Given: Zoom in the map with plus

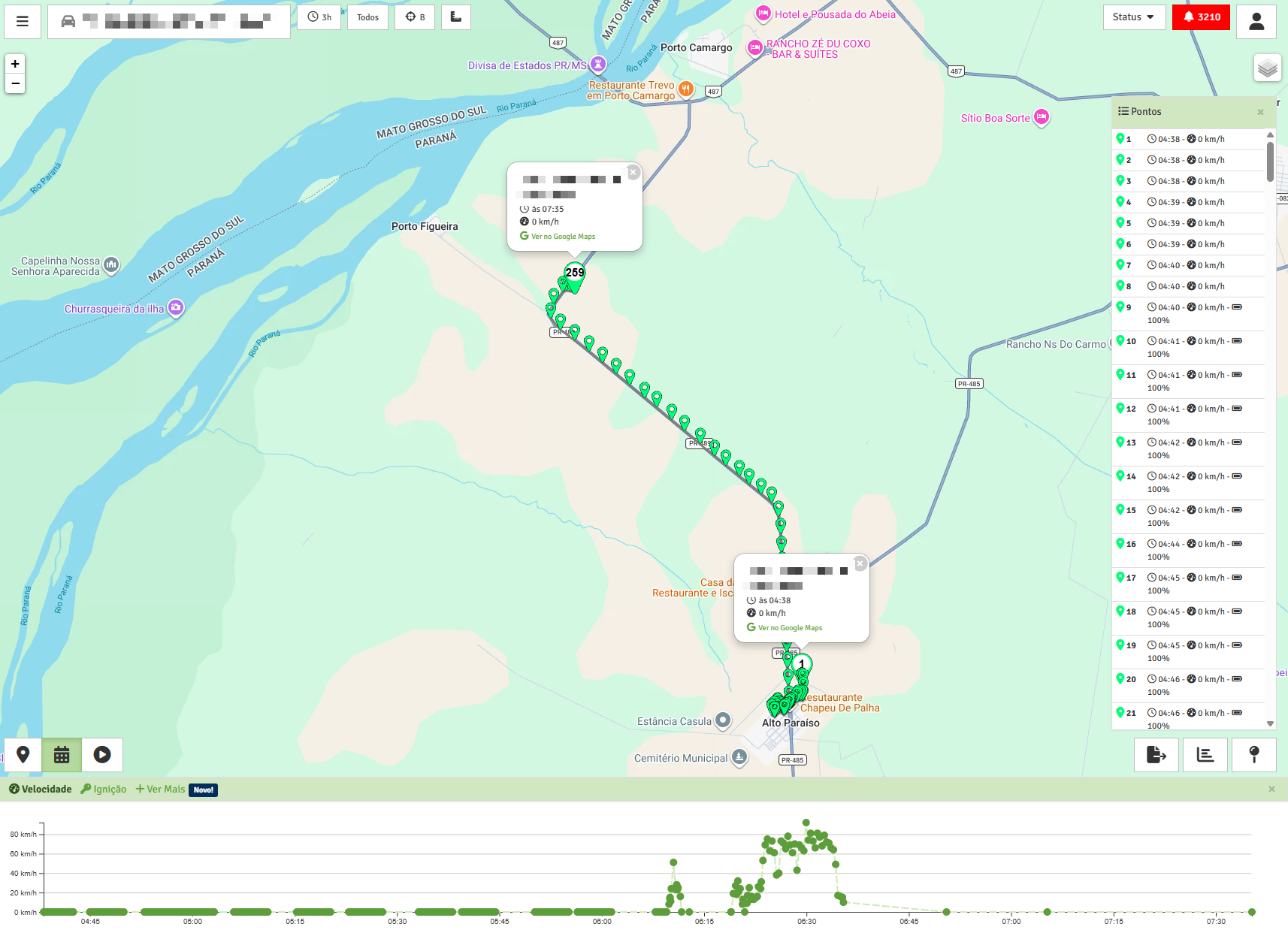Looking at the screenshot, I should pos(15,64).
